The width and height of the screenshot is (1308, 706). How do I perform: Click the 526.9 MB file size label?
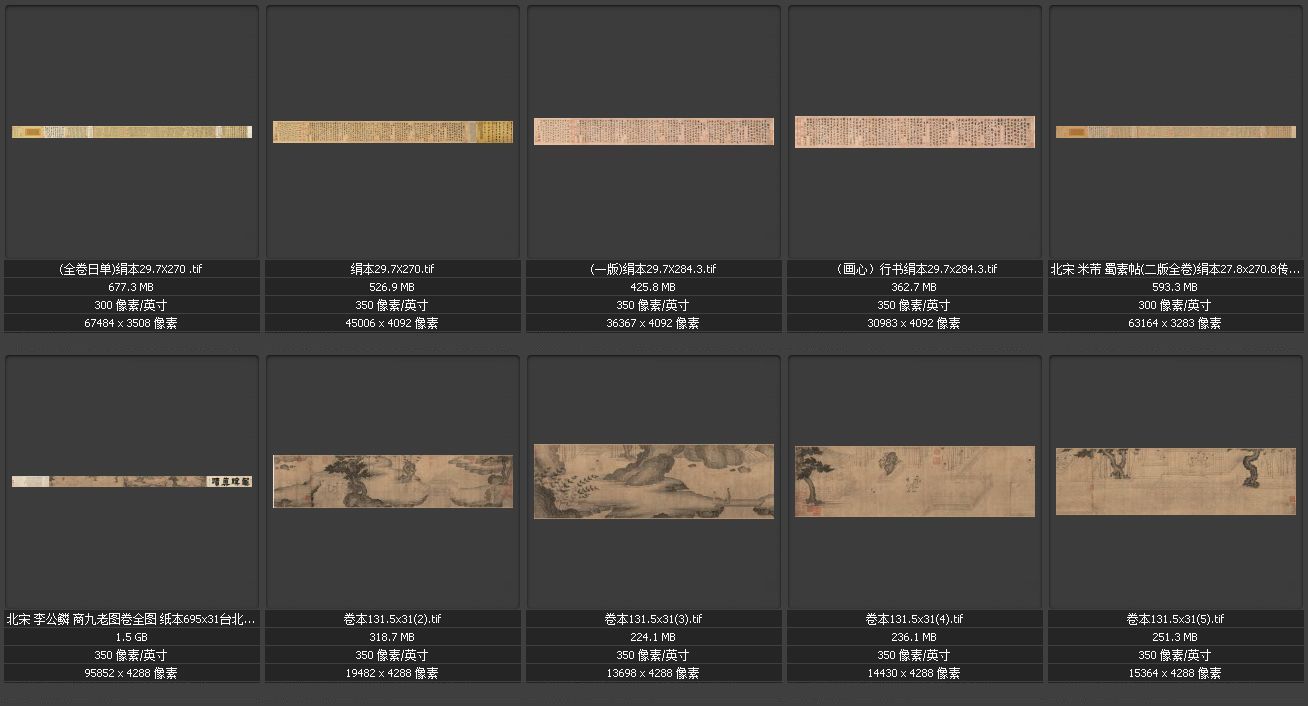click(x=393, y=287)
